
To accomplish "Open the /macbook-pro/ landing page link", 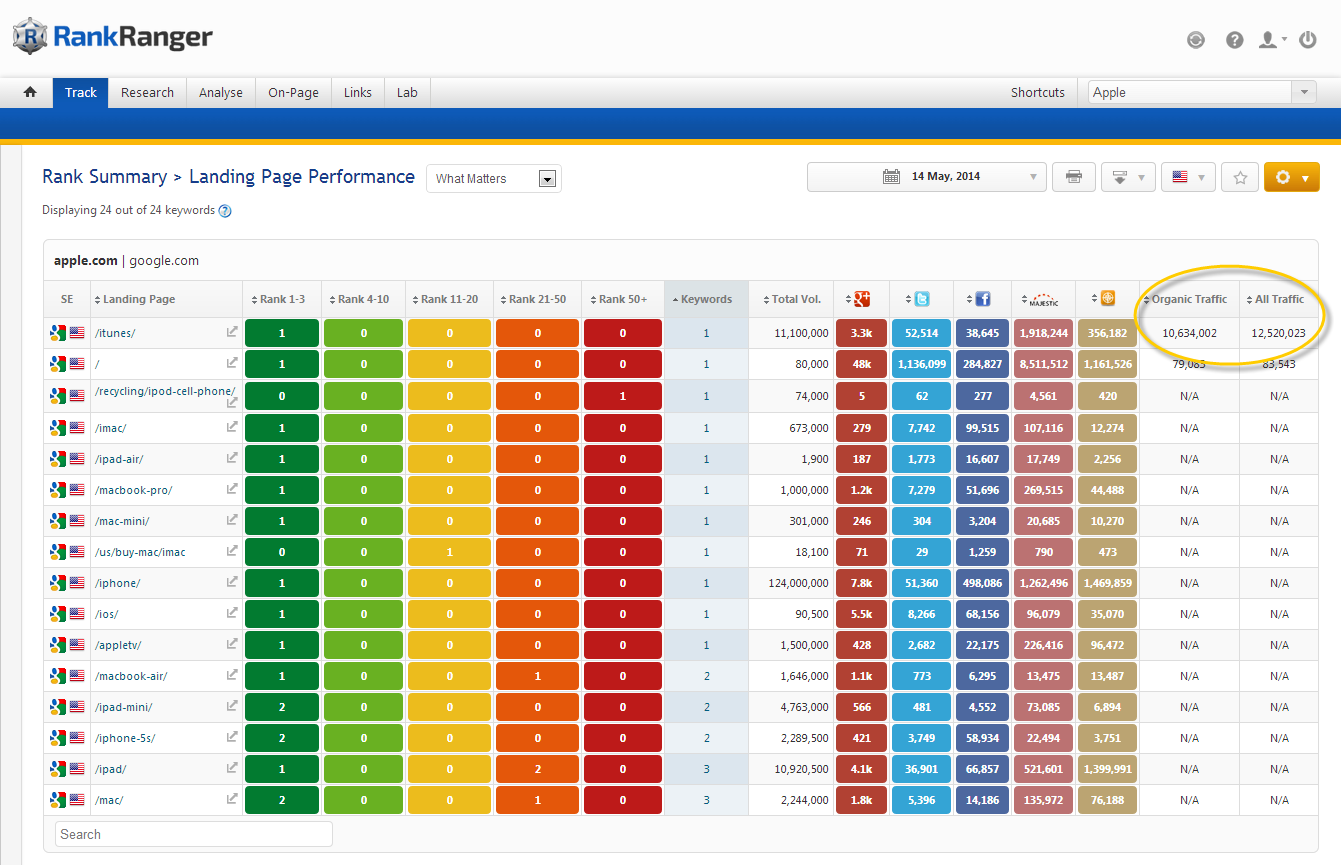I will [134, 490].
